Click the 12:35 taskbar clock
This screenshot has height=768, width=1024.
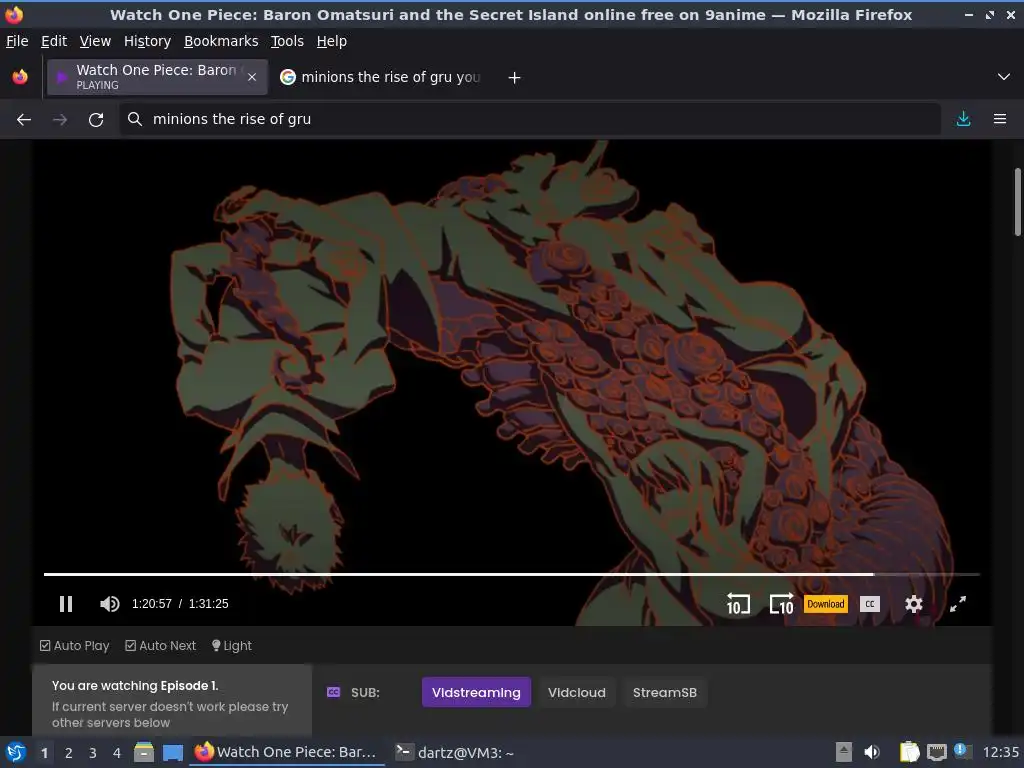[x=1000, y=752]
